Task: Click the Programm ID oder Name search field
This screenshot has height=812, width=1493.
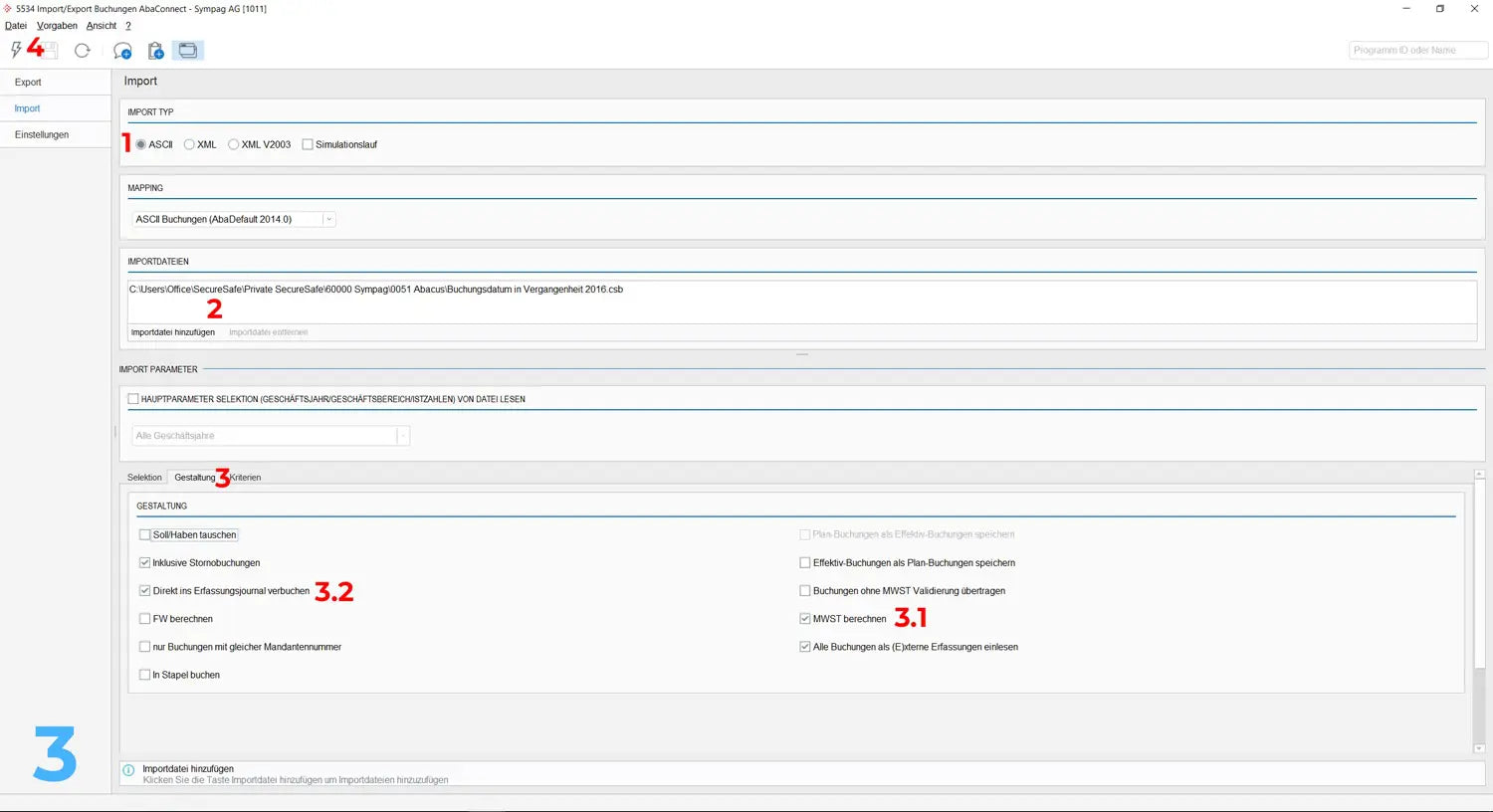Action: coord(1417,50)
